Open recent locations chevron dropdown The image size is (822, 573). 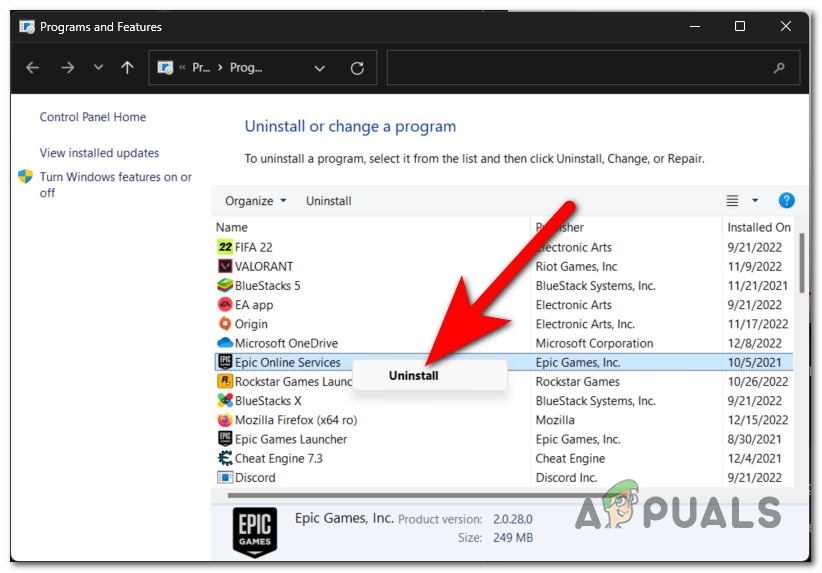[98, 68]
